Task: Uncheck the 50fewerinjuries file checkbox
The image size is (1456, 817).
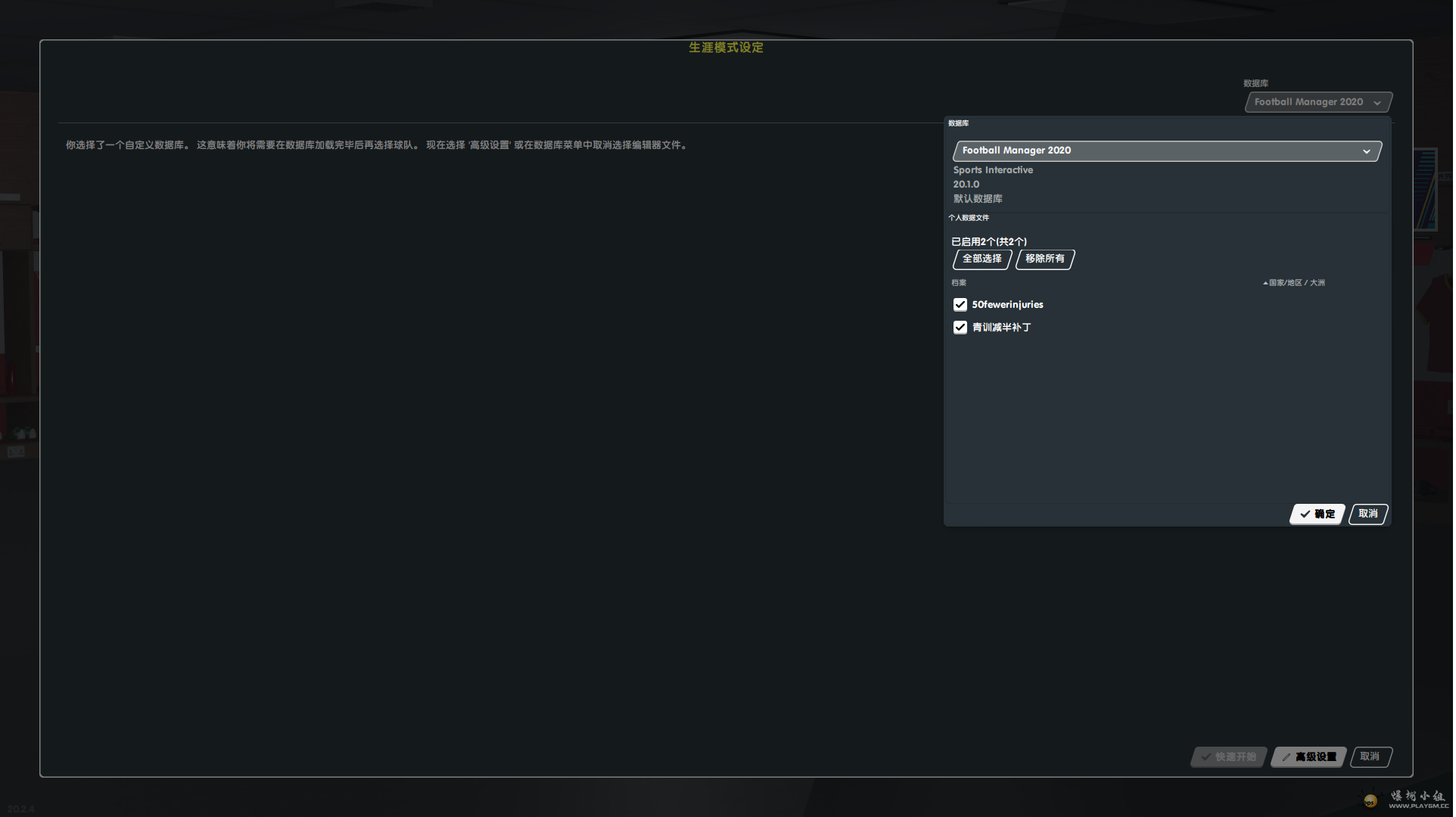Action: pos(961,305)
